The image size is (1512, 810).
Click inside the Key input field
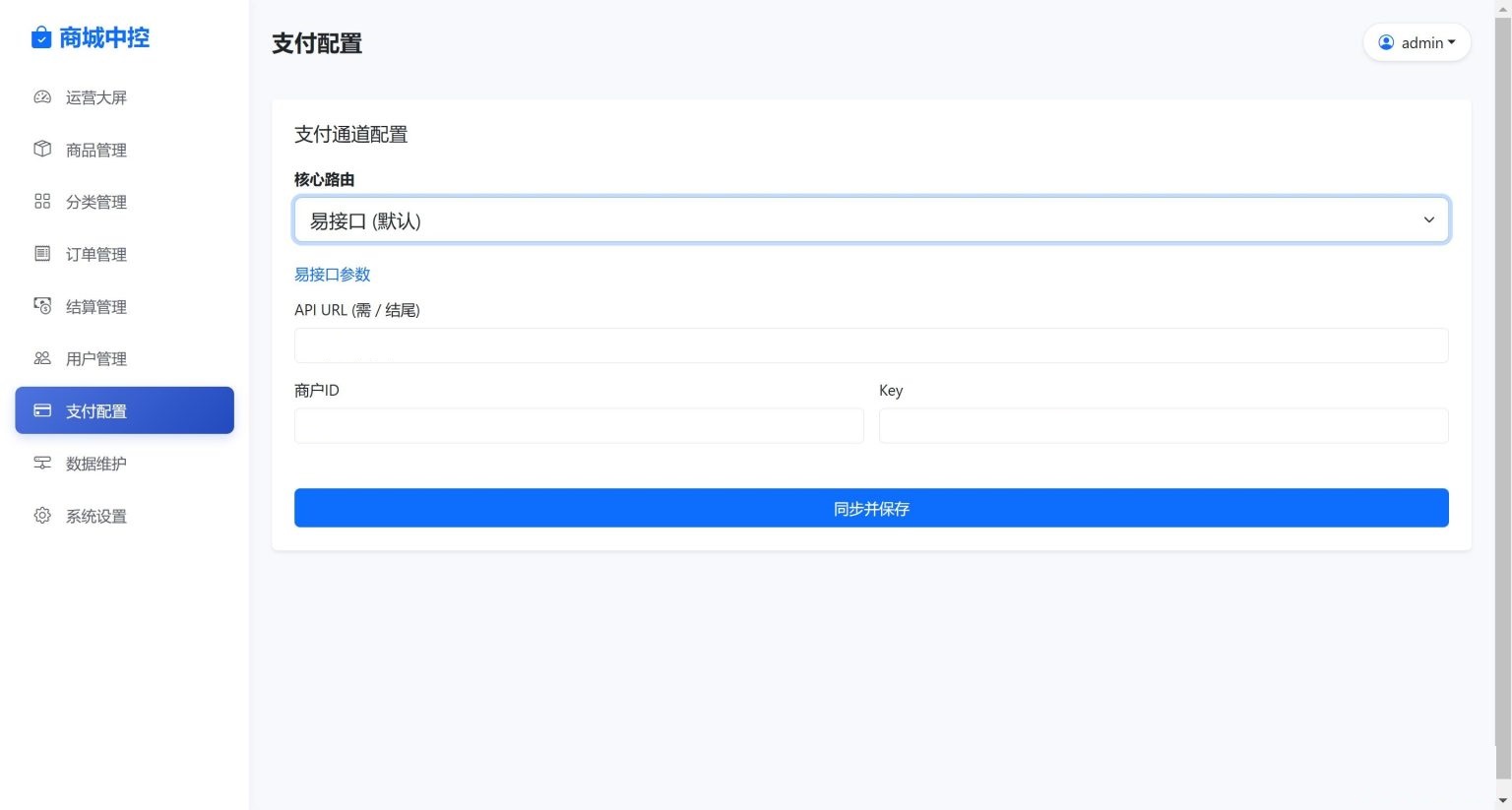coord(1163,425)
